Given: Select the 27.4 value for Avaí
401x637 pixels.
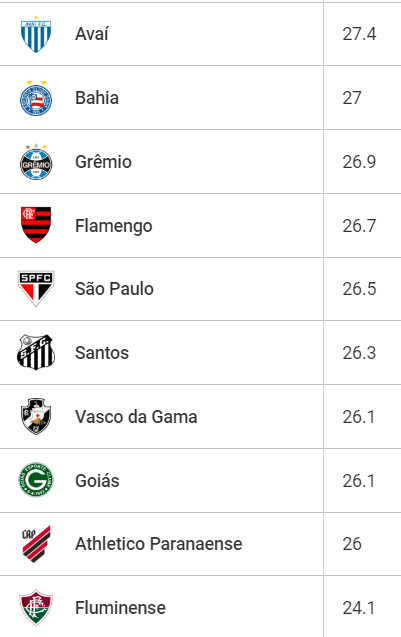Looking at the screenshot, I should (x=359, y=34).
